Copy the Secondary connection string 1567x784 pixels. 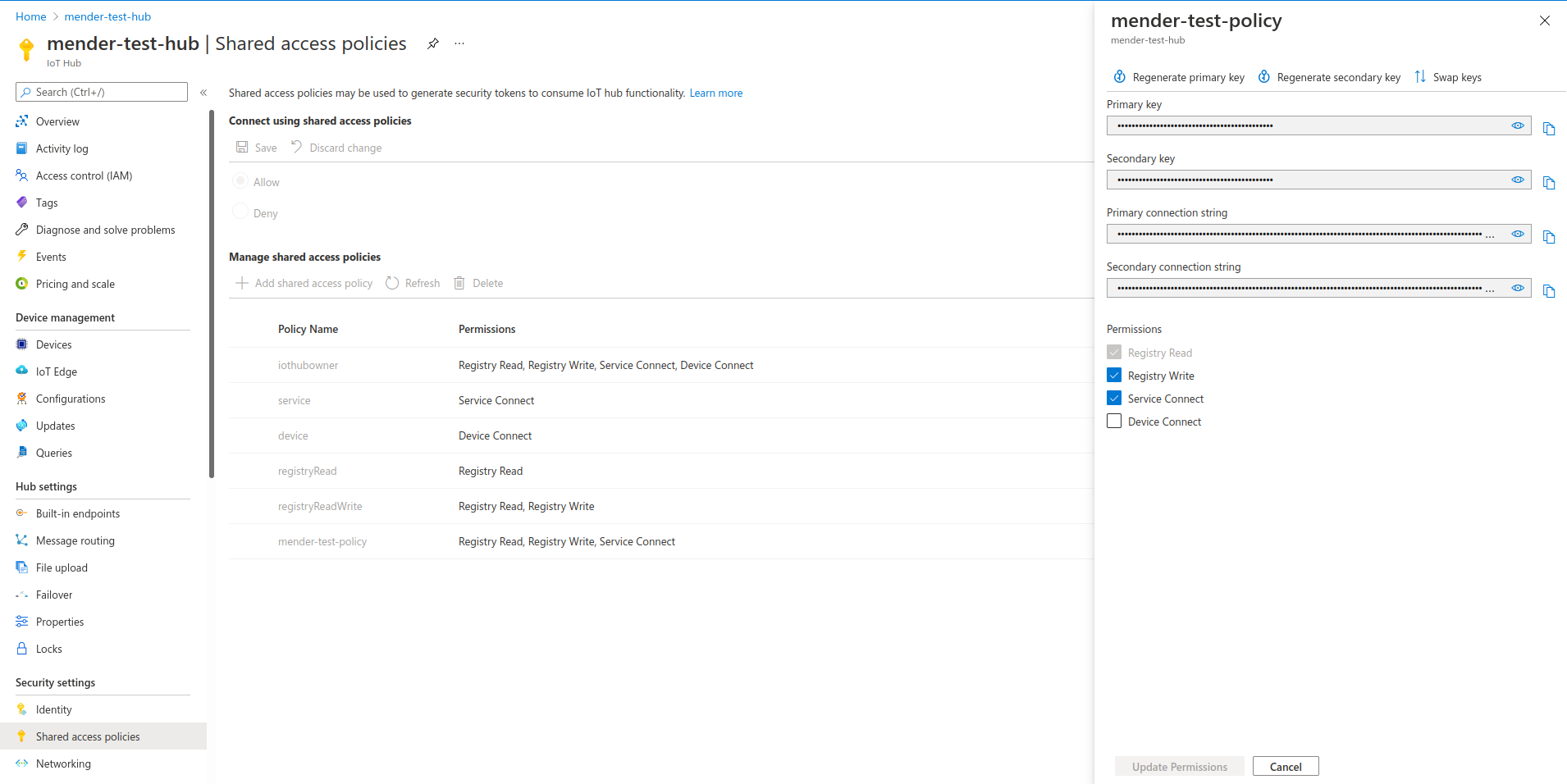[1548, 291]
